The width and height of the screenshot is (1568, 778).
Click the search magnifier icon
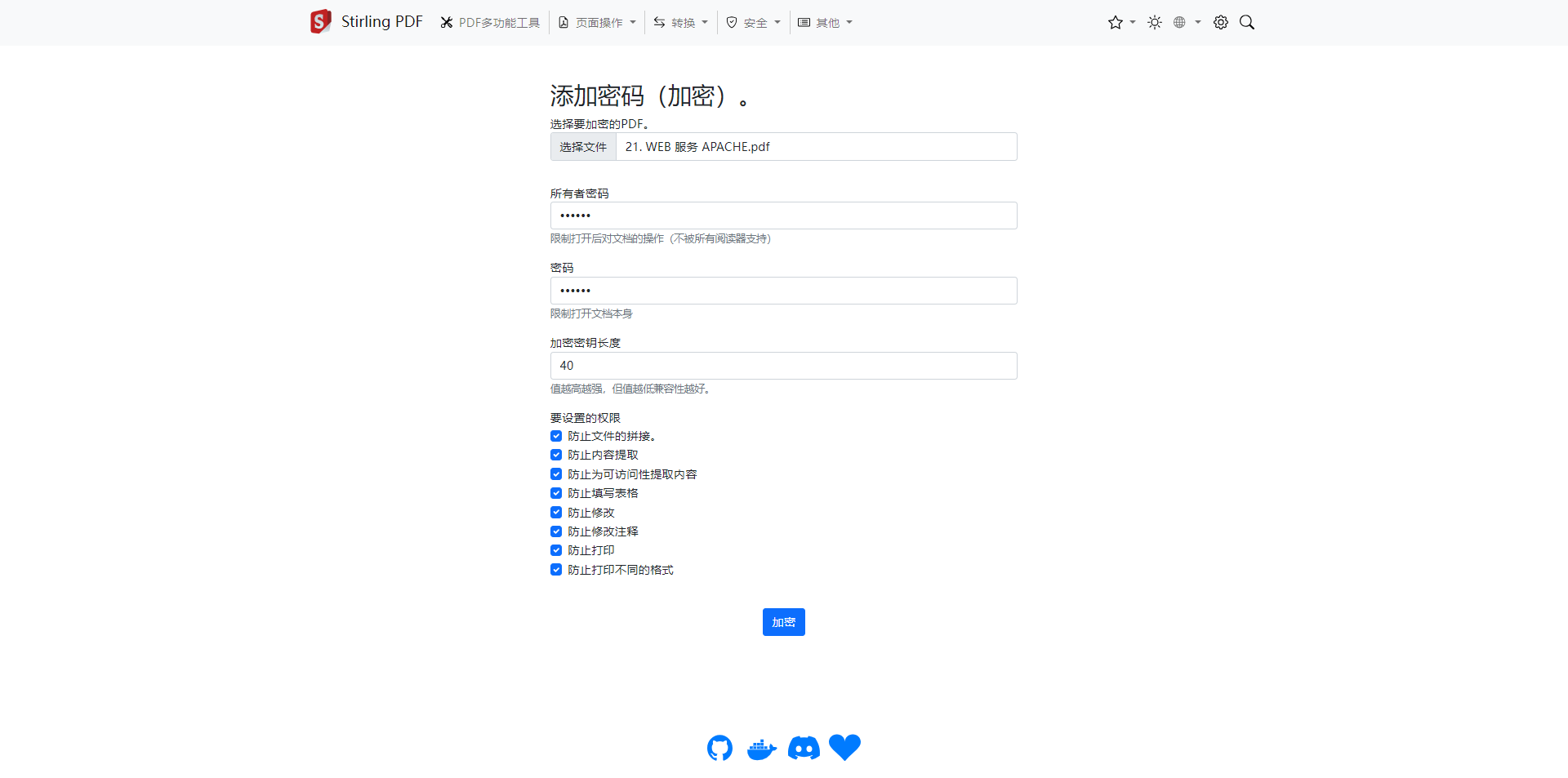1247,23
